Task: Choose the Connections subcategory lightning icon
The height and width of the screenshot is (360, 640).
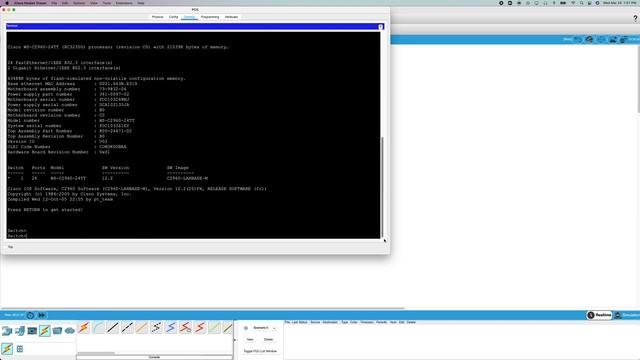Action: pyautogui.click(x=7, y=349)
